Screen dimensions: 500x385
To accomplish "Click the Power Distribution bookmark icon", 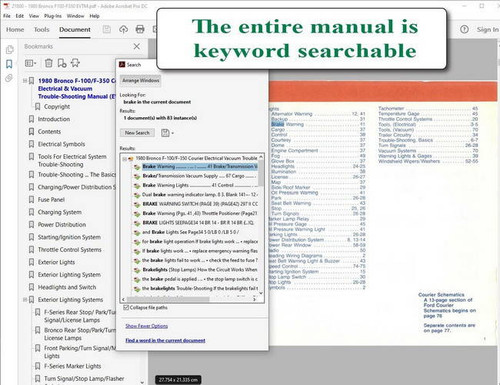I will point(31,225).
